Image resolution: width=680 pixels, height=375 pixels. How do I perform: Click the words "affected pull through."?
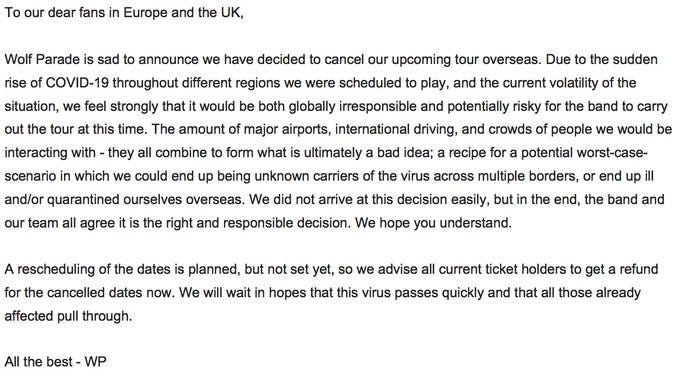click(x=68, y=316)
